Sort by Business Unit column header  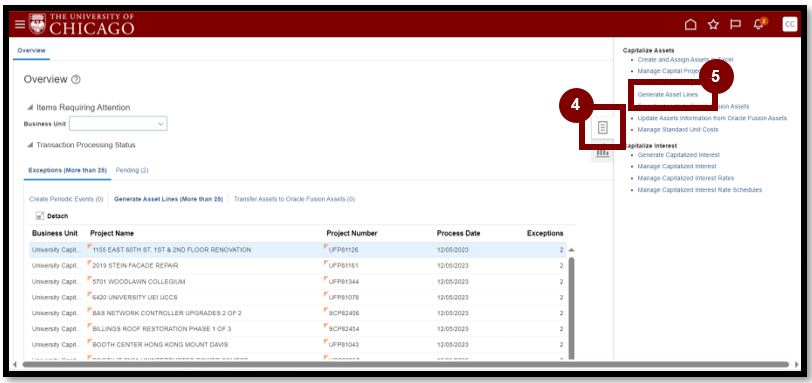(x=55, y=233)
